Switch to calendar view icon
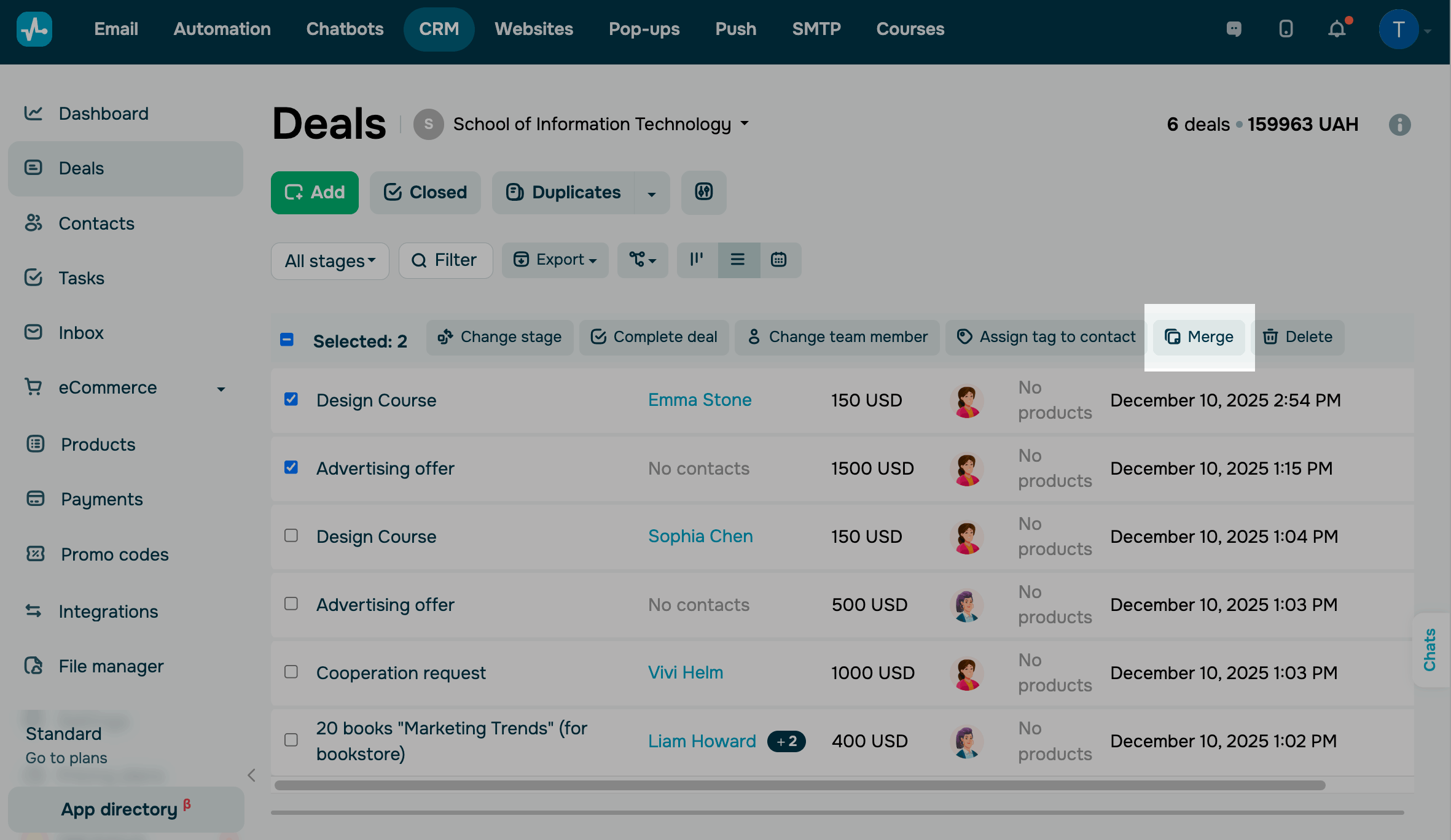The width and height of the screenshot is (1451, 840). 779,260
